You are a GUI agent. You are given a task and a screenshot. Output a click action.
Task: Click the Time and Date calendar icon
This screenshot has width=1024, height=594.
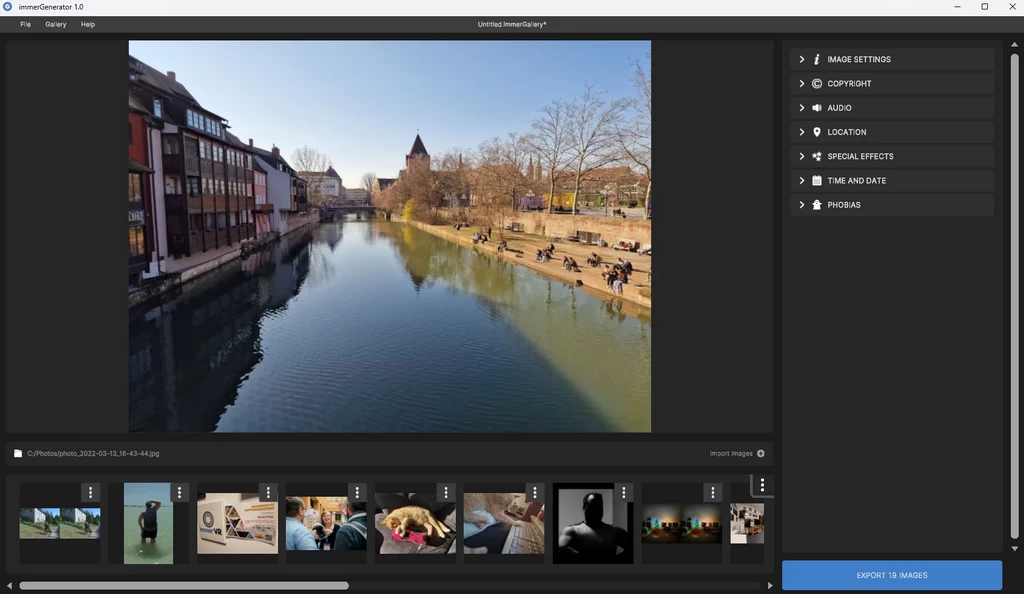point(816,181)
